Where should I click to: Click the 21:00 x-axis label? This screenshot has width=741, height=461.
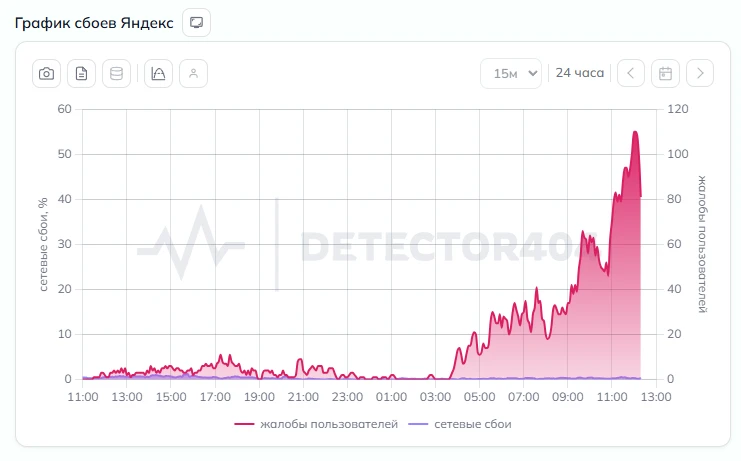[x=303, y=397]
